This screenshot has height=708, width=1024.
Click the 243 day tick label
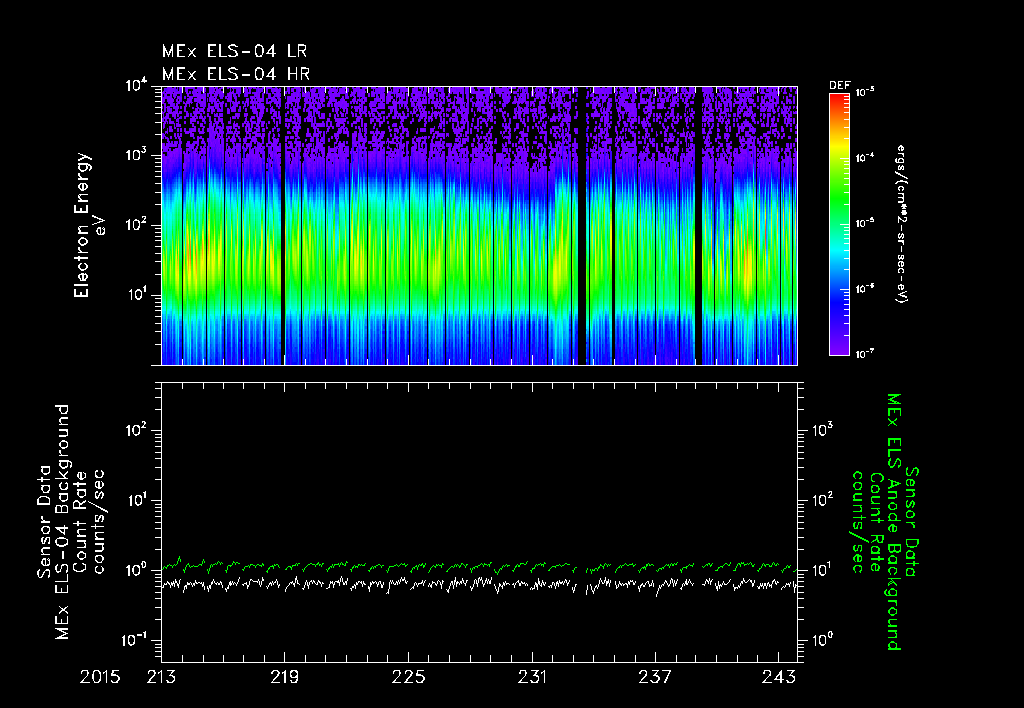point(780,677)
